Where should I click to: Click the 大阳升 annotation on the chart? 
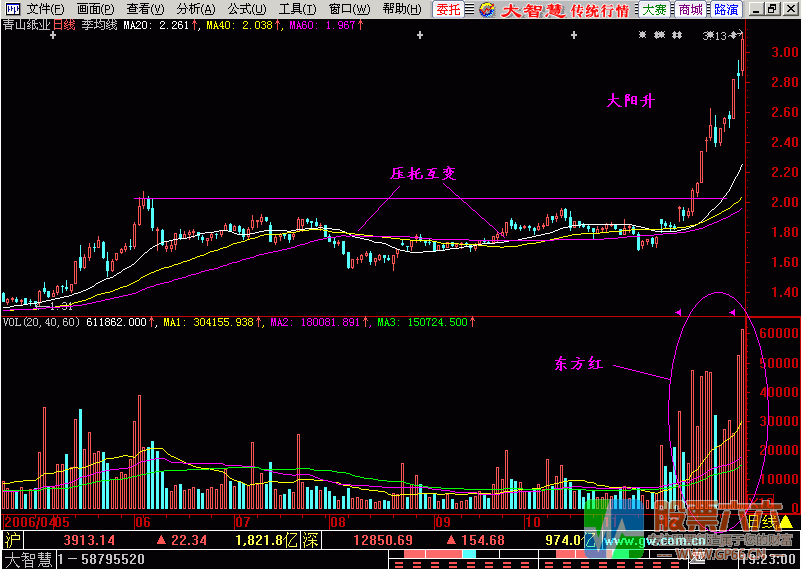[x=631, y=101]
